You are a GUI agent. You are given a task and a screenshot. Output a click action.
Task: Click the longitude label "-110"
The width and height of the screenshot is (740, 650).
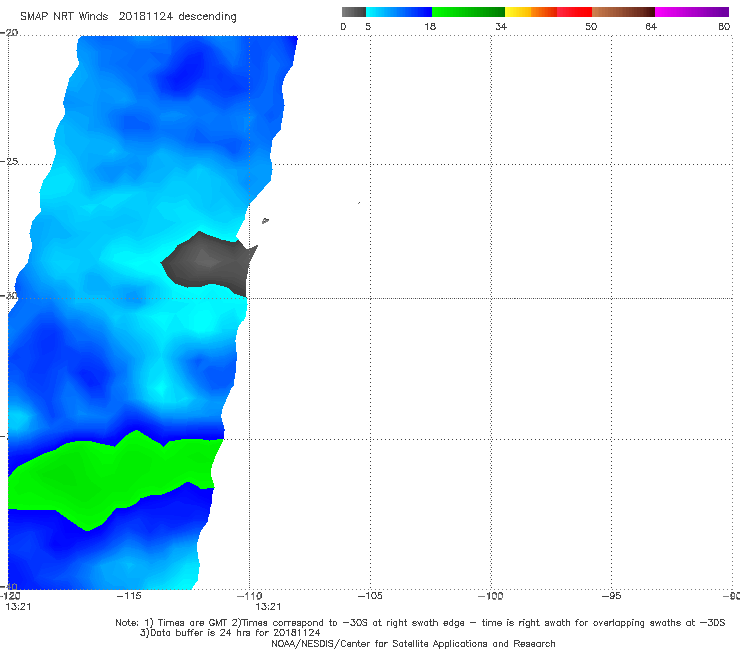click(x=249, y=596)
